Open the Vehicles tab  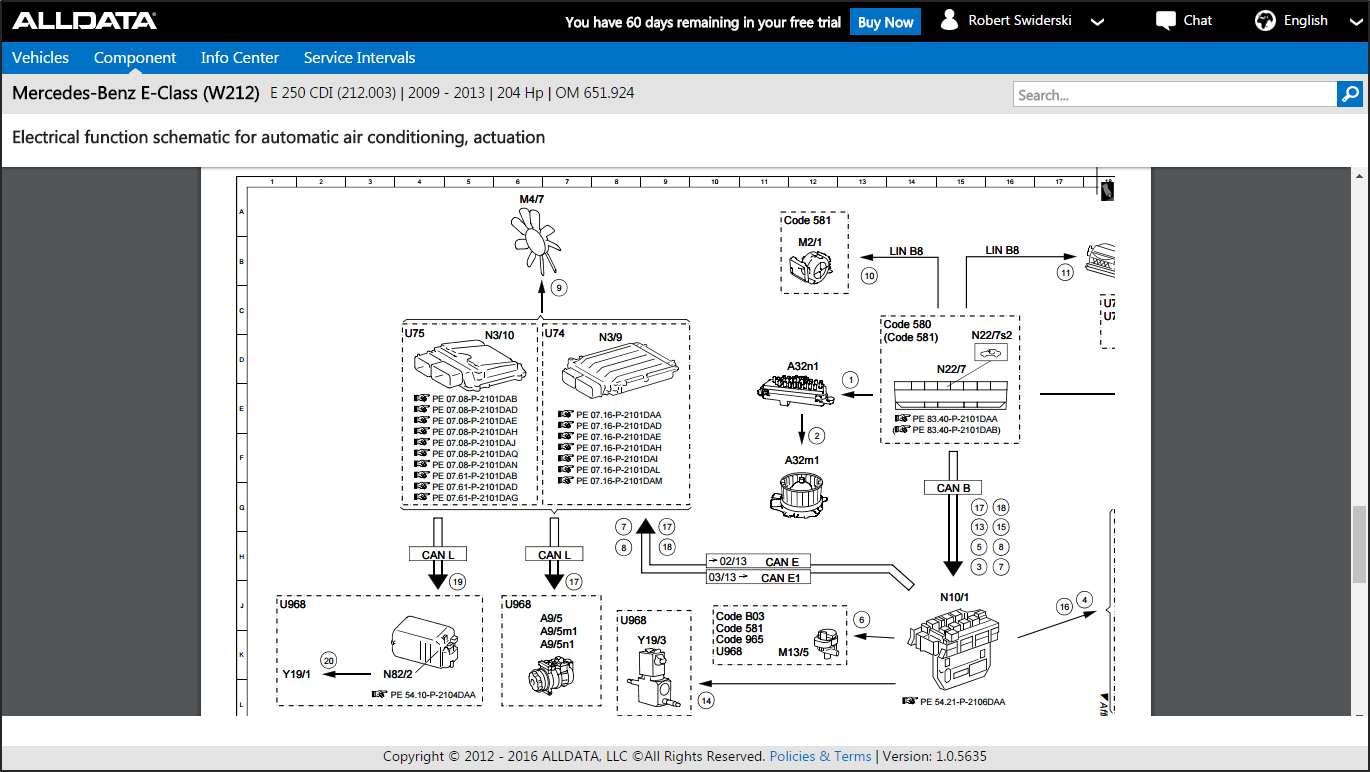pyautogui.click(x=41, y=58)
